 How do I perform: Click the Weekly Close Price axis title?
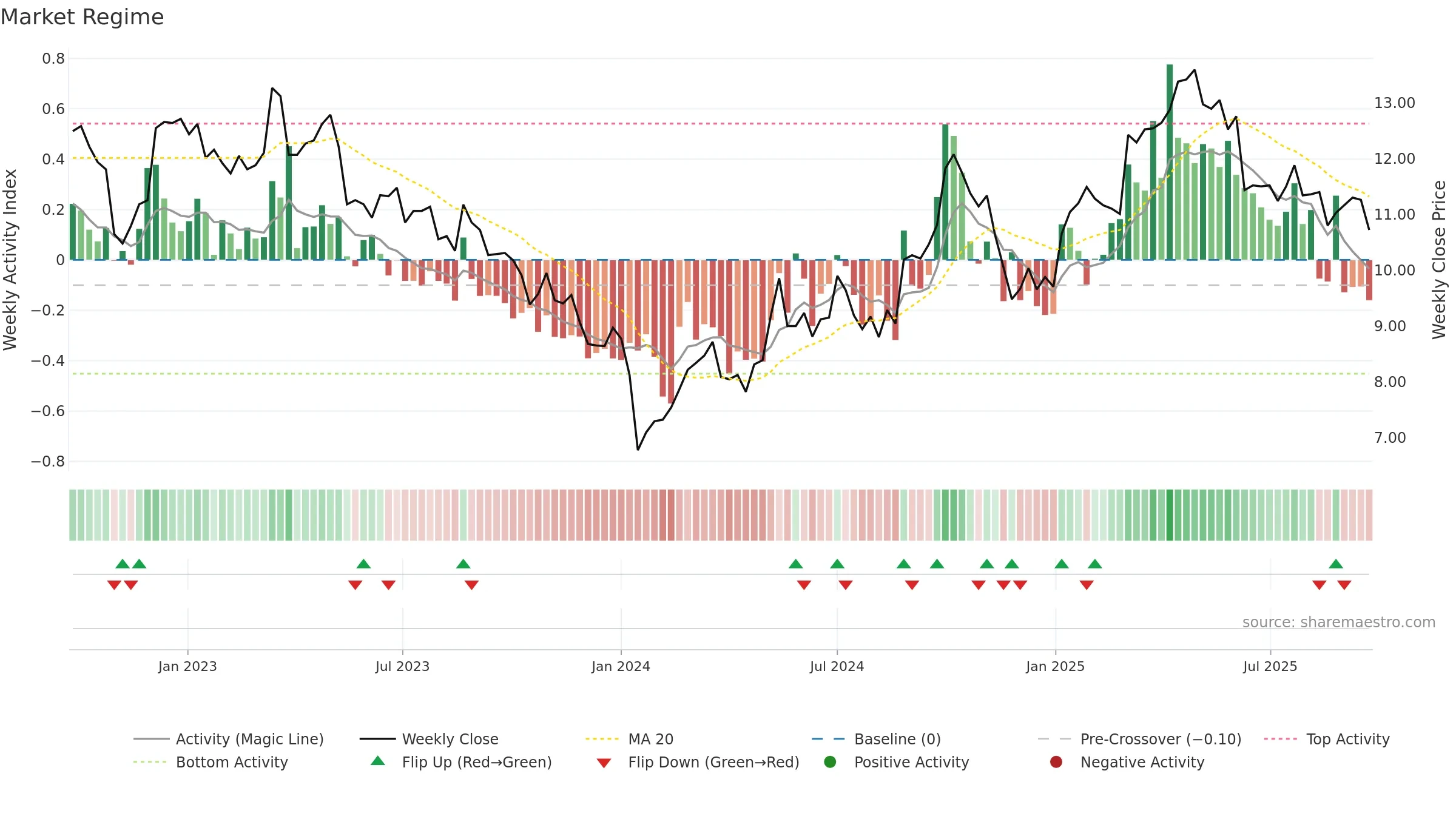[1439, 260]
